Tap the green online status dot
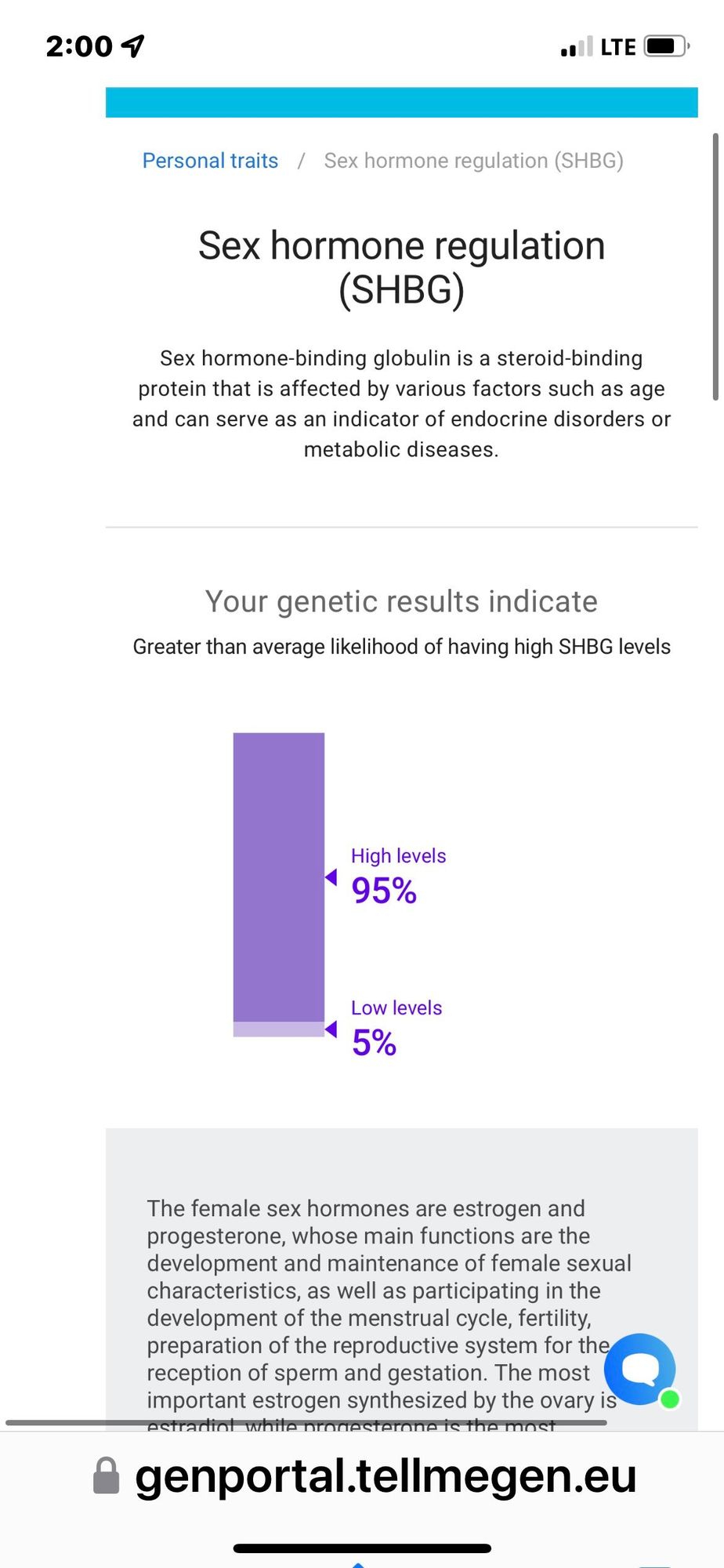The image size is (724, 1568). point(670,1399)
